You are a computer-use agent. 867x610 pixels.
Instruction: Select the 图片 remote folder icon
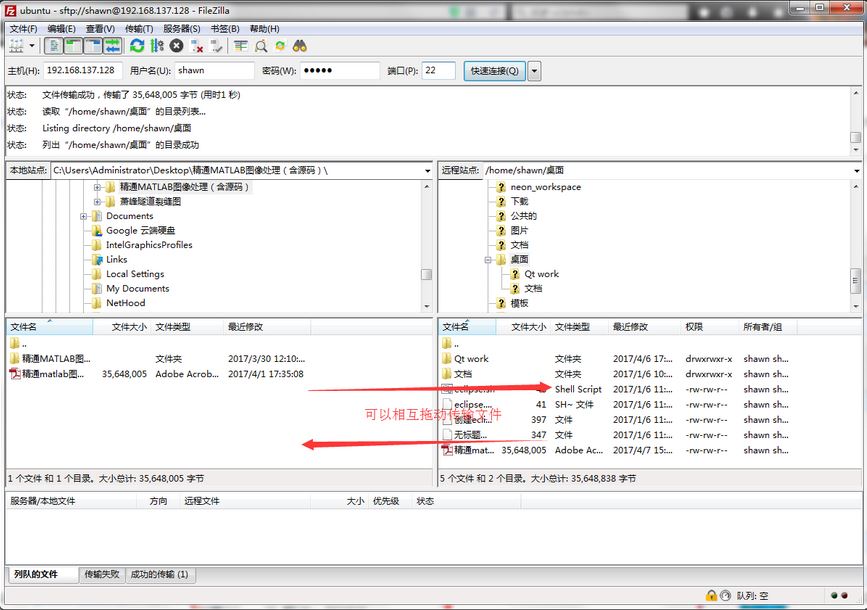(501, 231)
